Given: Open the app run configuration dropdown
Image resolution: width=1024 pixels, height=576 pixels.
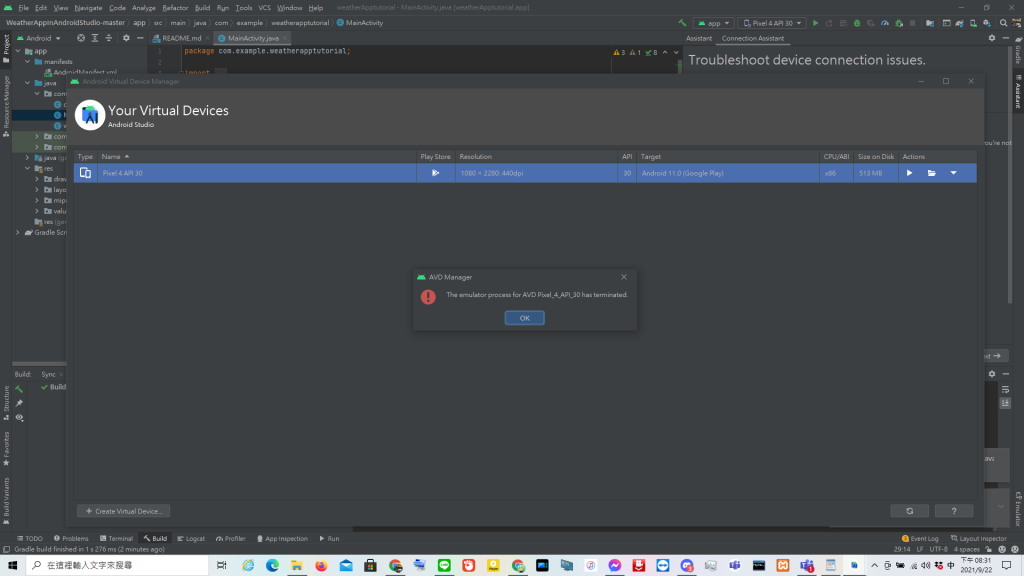Looking at the screenshot, I should 713,23.
